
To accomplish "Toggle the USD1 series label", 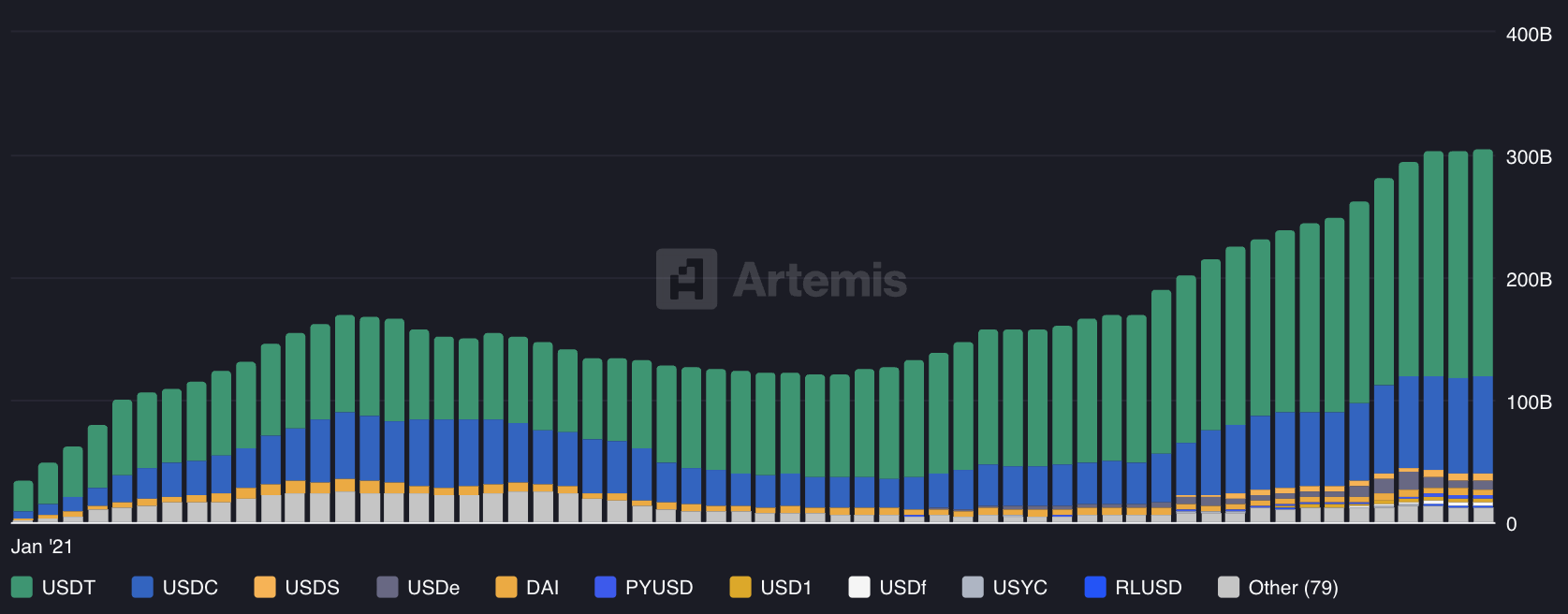I will tap(786, 588).
